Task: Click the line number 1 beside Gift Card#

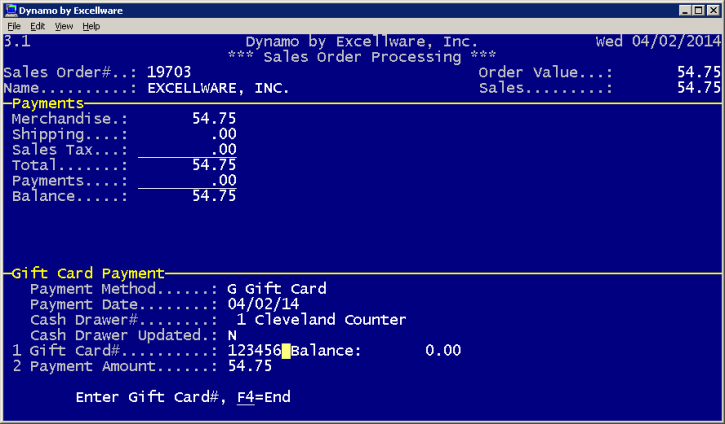Action: click(17, 350)
